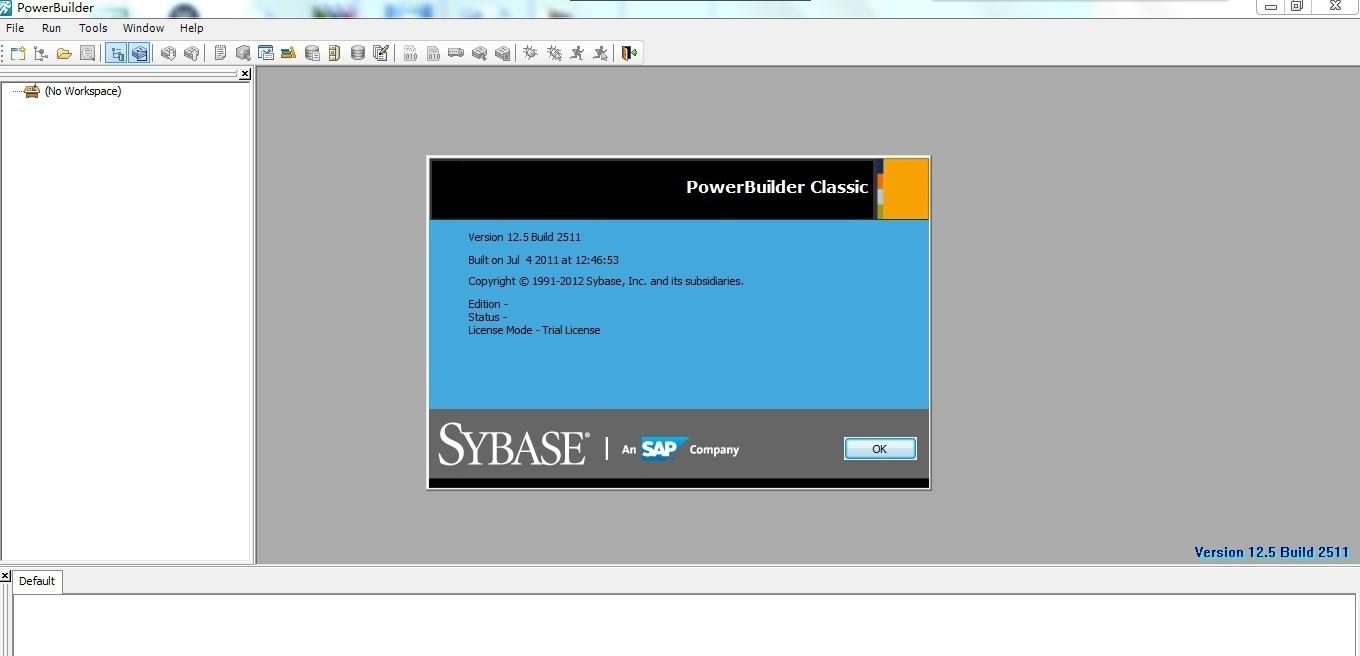Viewport: 1360px width, 656px height.
Task: Click the Full Build Workspace icon
Action: click(433, 53)
